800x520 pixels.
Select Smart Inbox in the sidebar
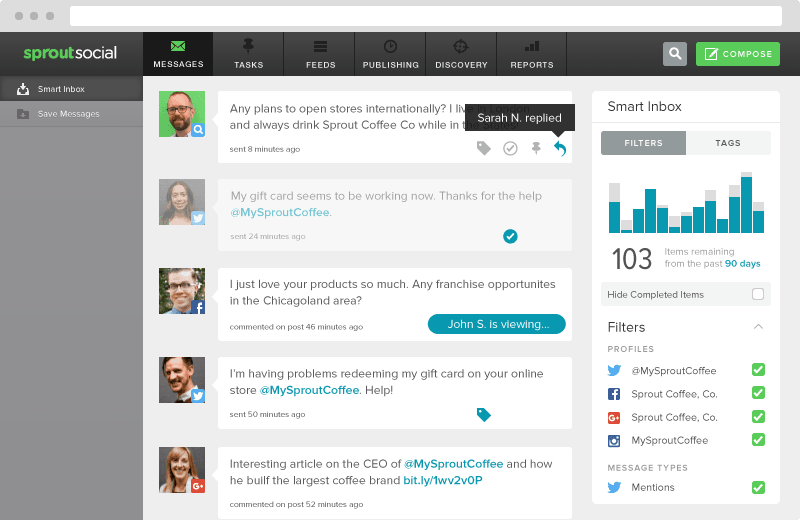click(71, 89)
